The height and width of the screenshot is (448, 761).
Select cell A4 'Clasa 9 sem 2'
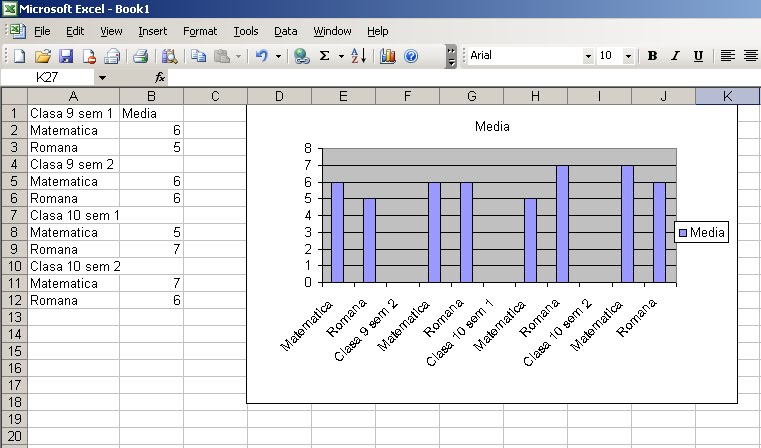coord(73,164)
